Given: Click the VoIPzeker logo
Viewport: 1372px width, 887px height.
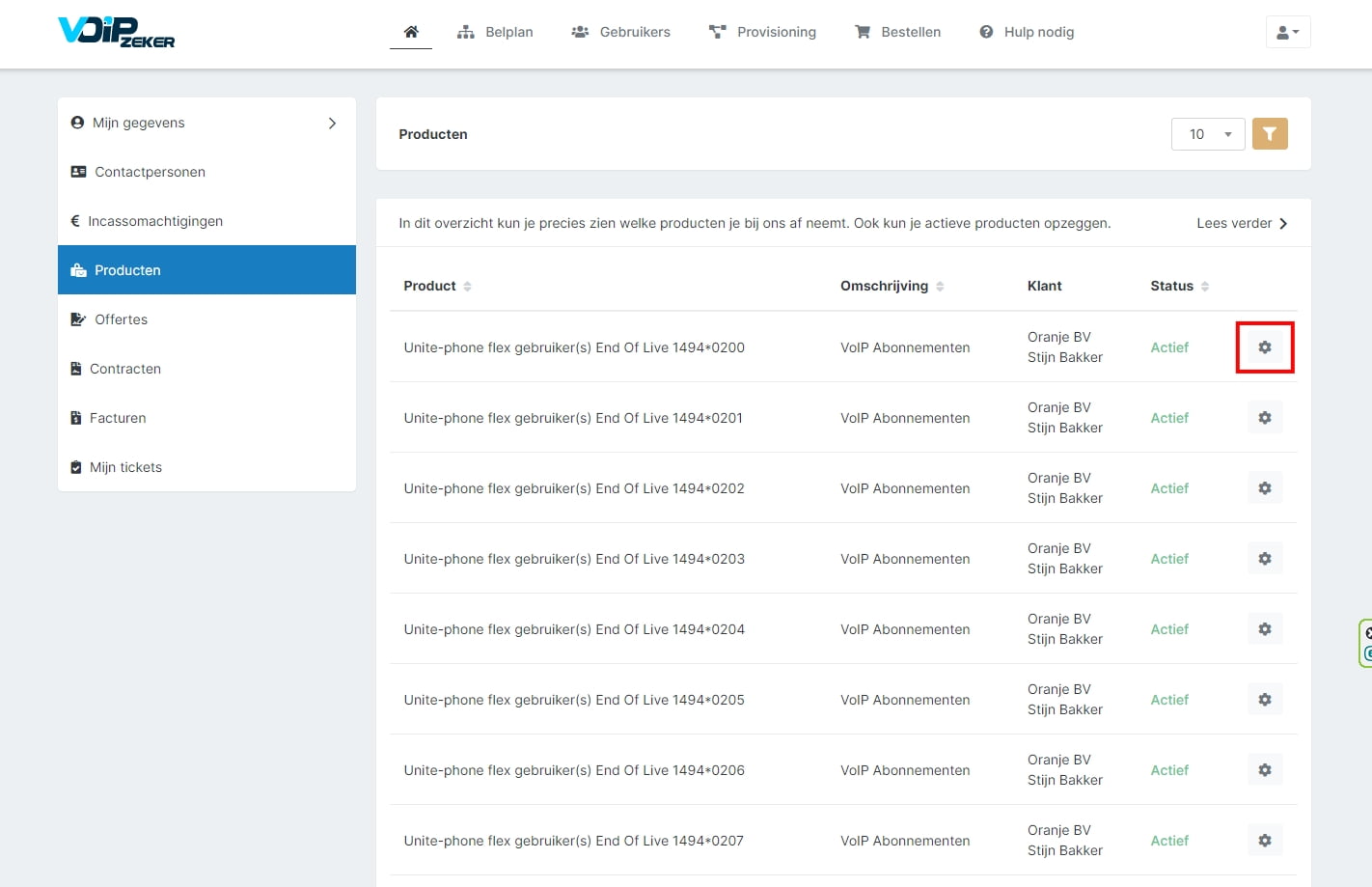Looking at the screenshot, I should click(x=116, y=32).
